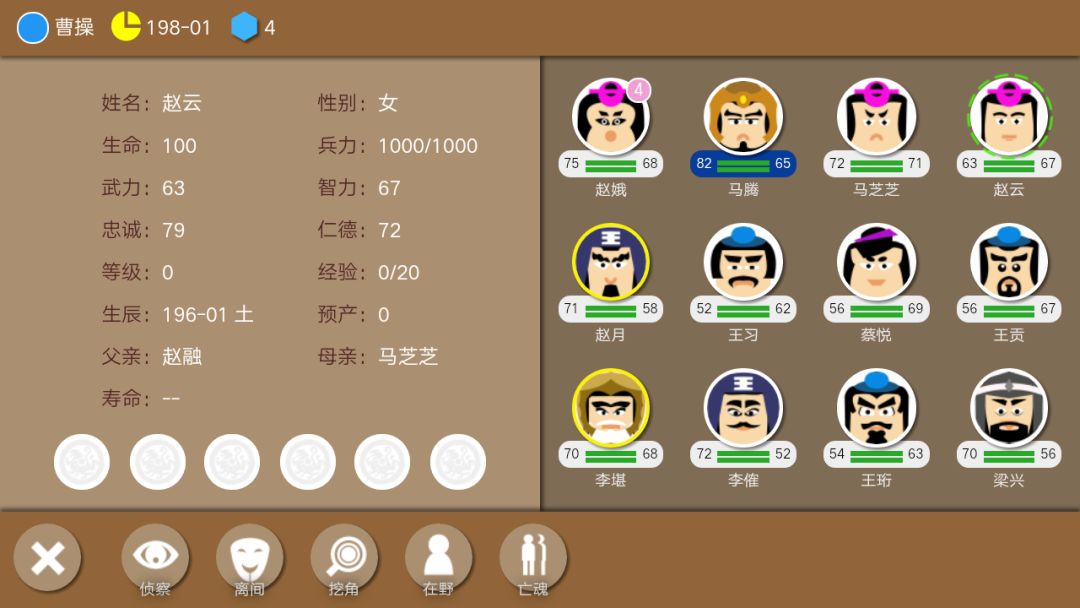Click the 忠诚 value 79
The width and height of the screenshot is (1080, 608).
(174, 230)
